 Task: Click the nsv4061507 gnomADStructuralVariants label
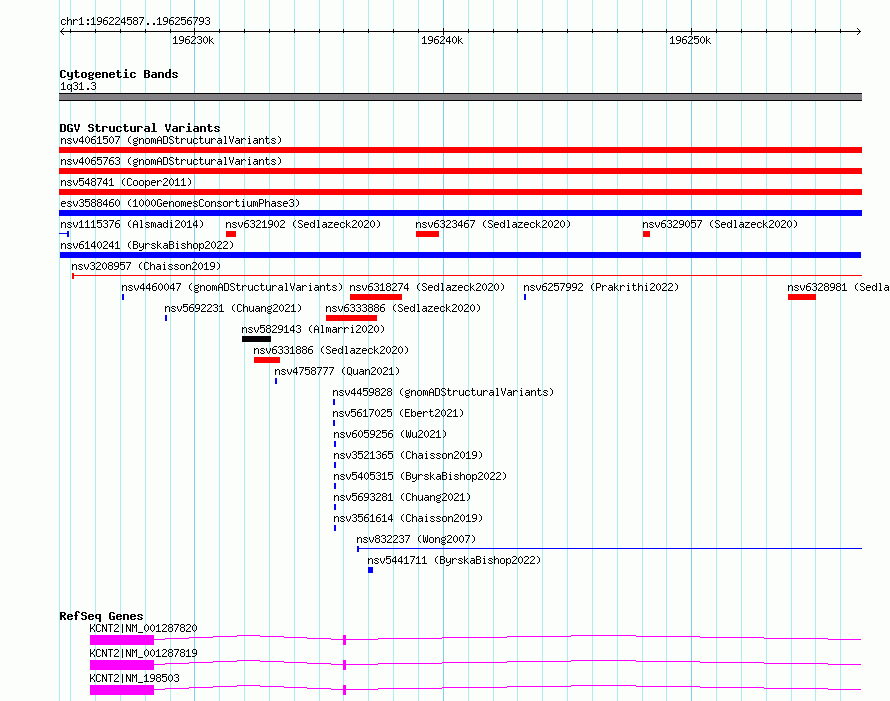point(171,140)
